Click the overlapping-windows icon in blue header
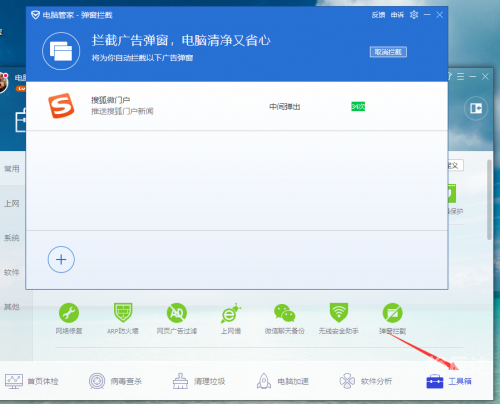Viewport: 500px width, 404px height. click(x=61, y=51)
